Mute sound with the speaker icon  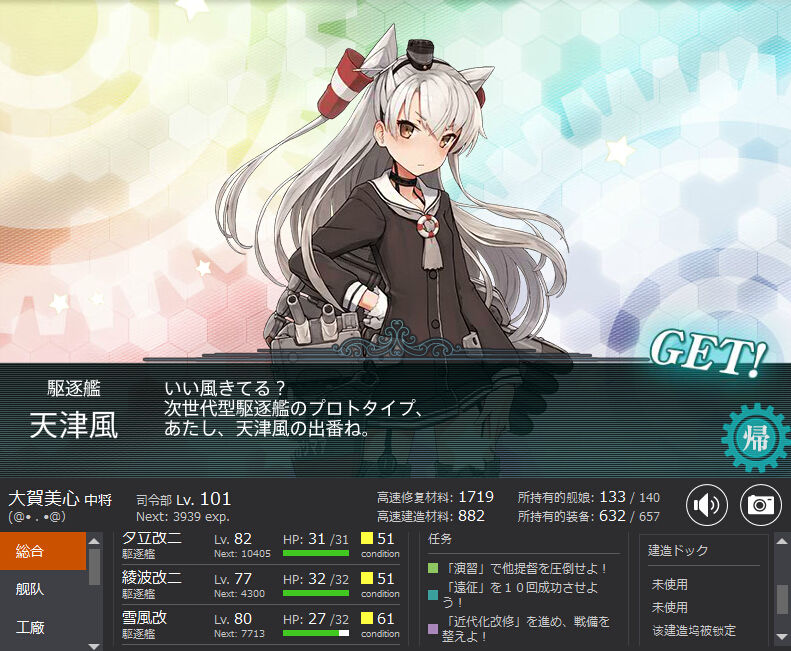[706, 505]
